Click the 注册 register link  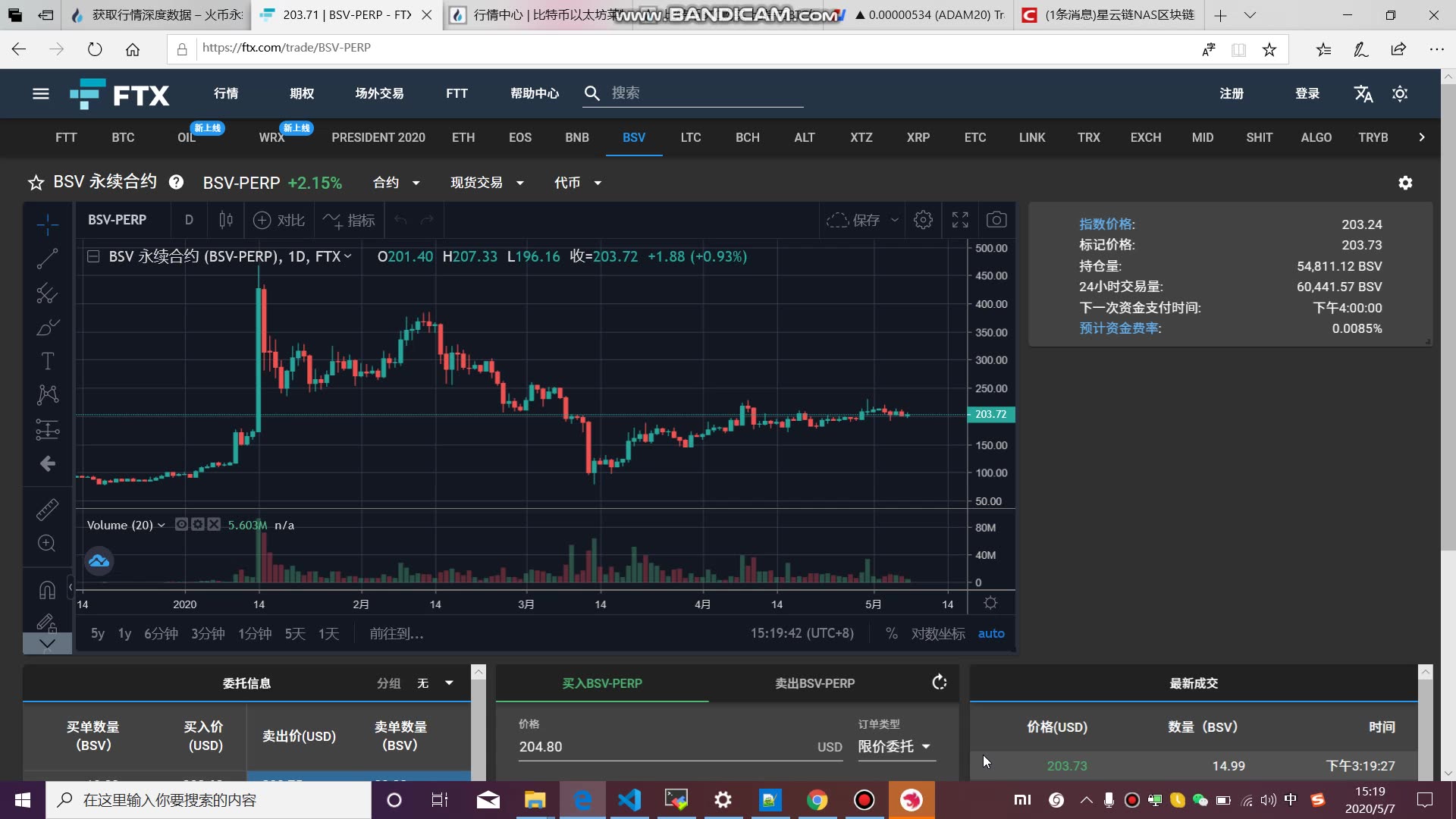[x=1232, y=93]
